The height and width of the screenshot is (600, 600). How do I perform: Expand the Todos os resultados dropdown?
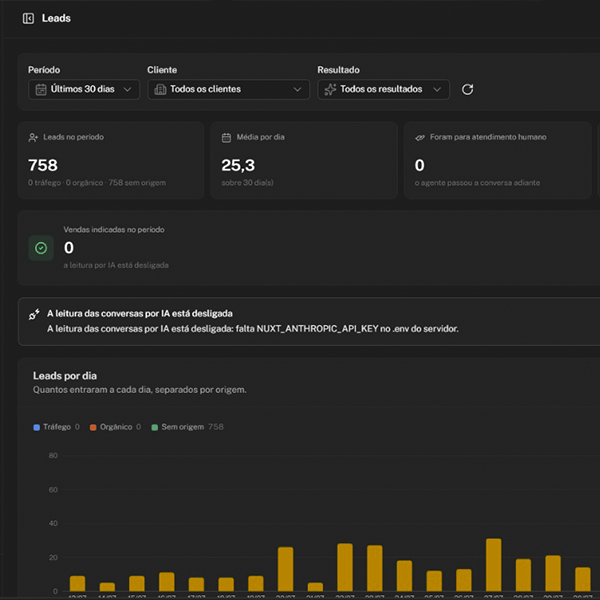point(383,90)
